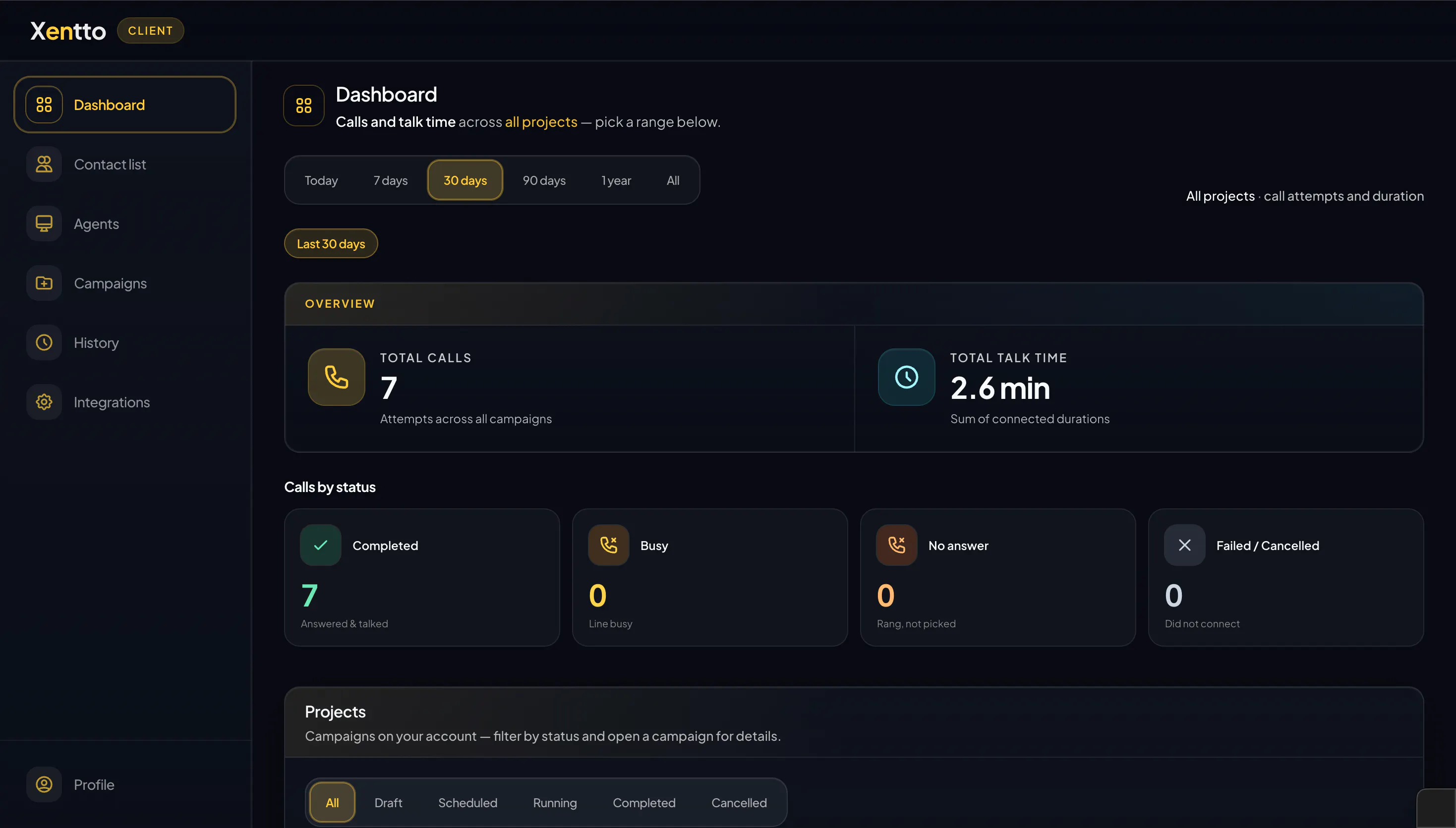
Task: Click the Completed status card count 7
Action: [309, 596]
